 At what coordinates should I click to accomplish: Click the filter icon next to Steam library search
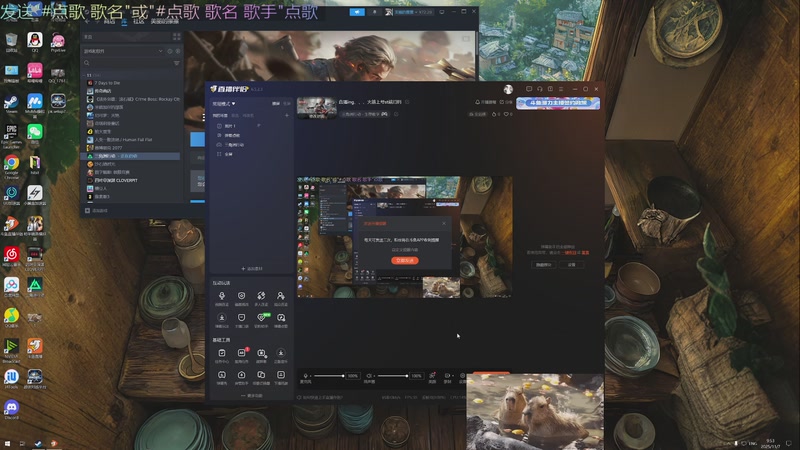[177, 63]
